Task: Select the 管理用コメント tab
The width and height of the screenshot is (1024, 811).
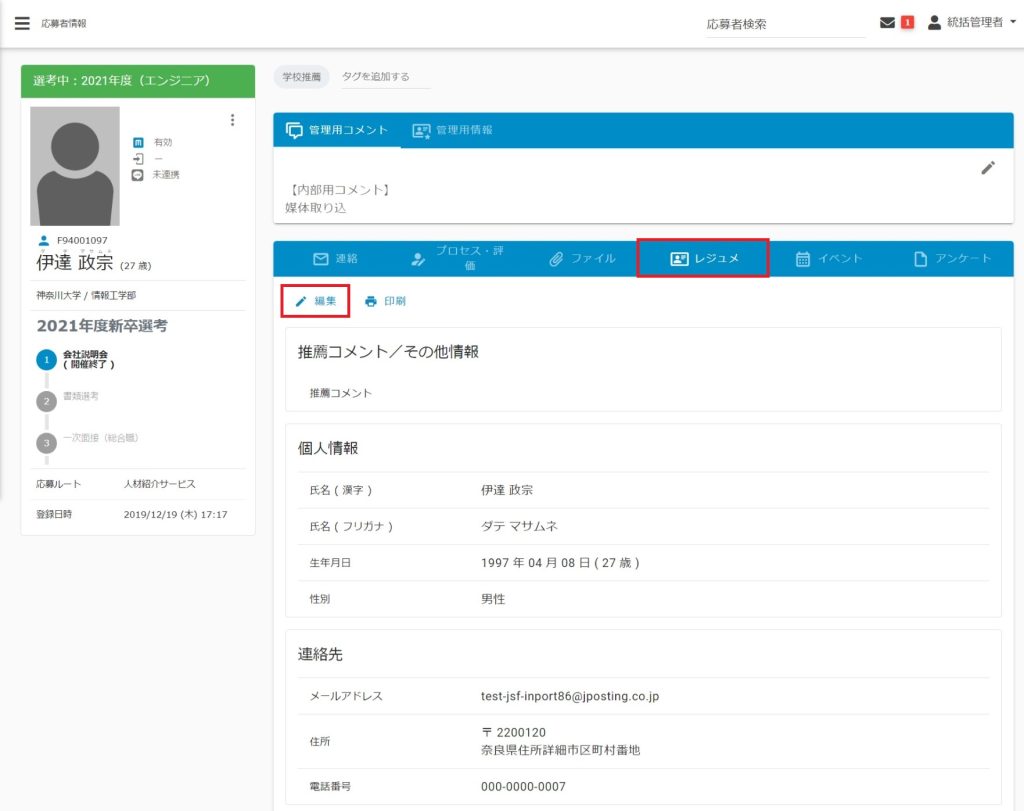Action: point(337,130)
